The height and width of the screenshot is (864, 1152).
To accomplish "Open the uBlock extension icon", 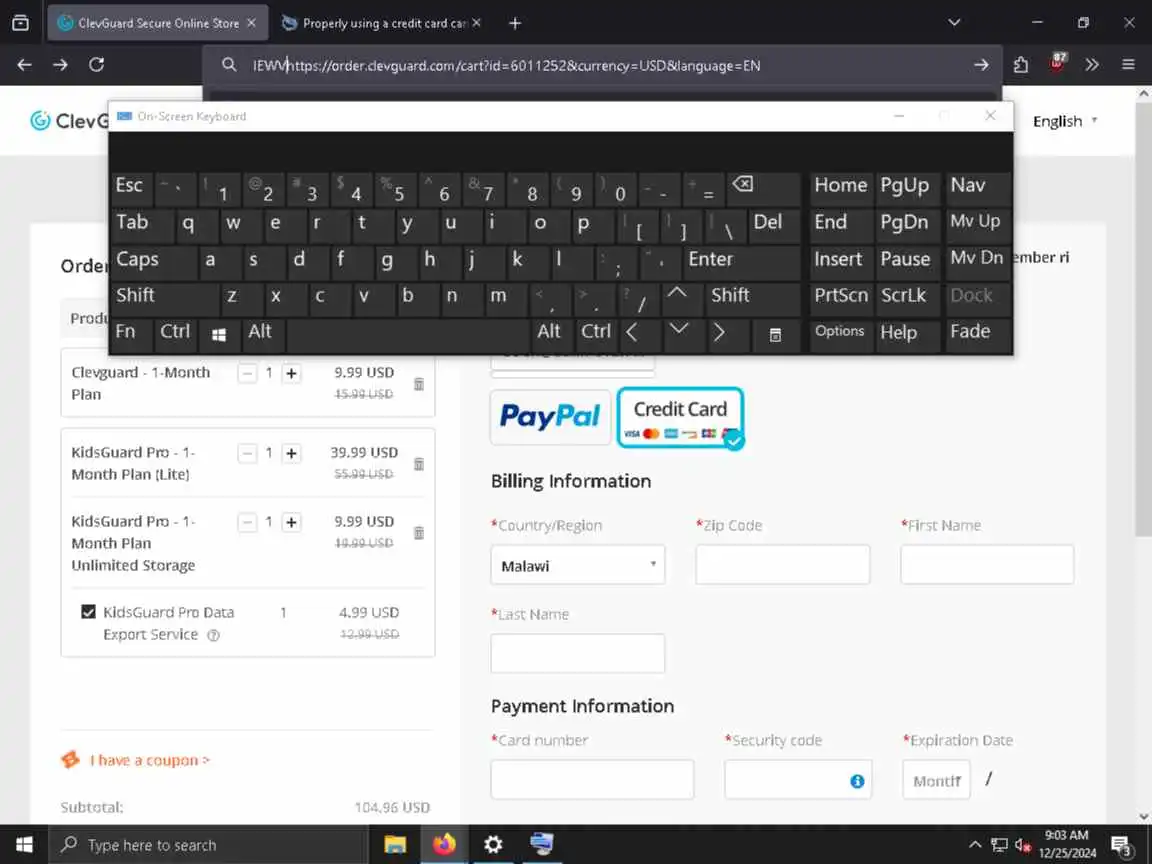I will click(1057, 63).
